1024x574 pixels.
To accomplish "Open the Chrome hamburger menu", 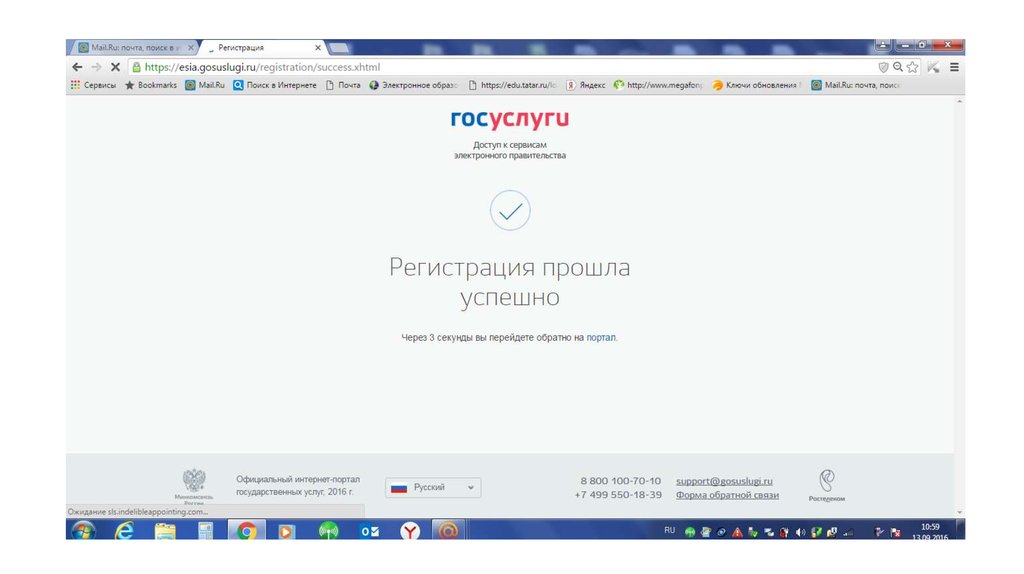I will point(954,67).
